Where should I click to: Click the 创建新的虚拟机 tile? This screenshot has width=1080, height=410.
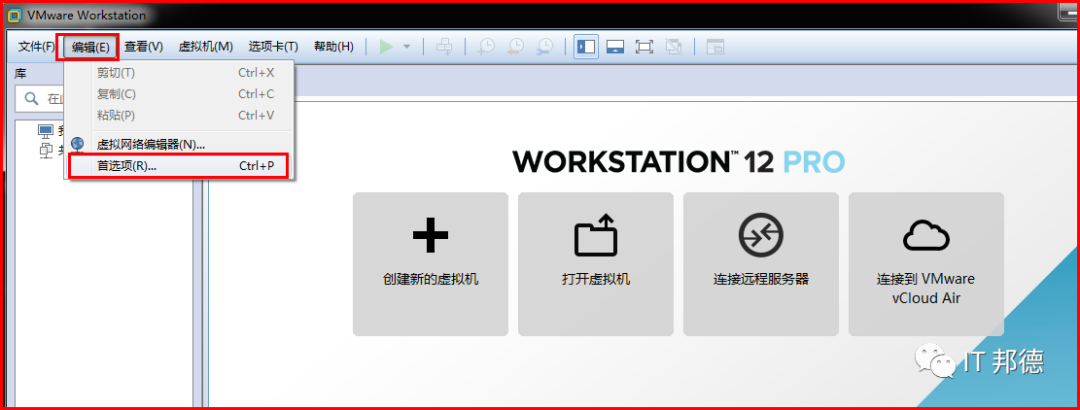click(430, 264)
